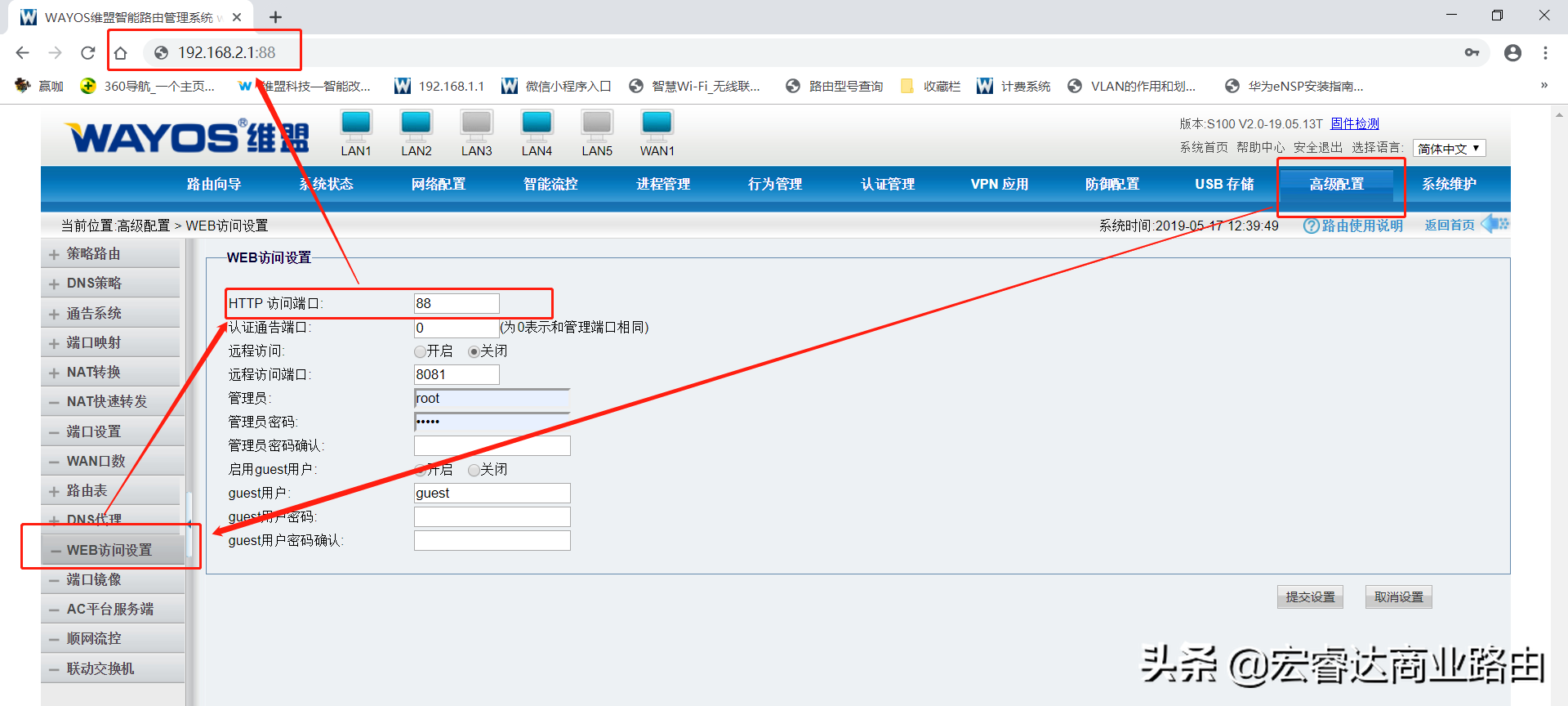Open the 简体中文 language dropdown

[x=1450, y=149]
